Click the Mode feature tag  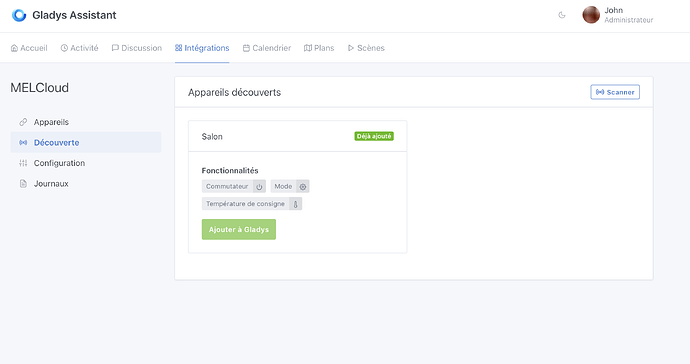290,187
